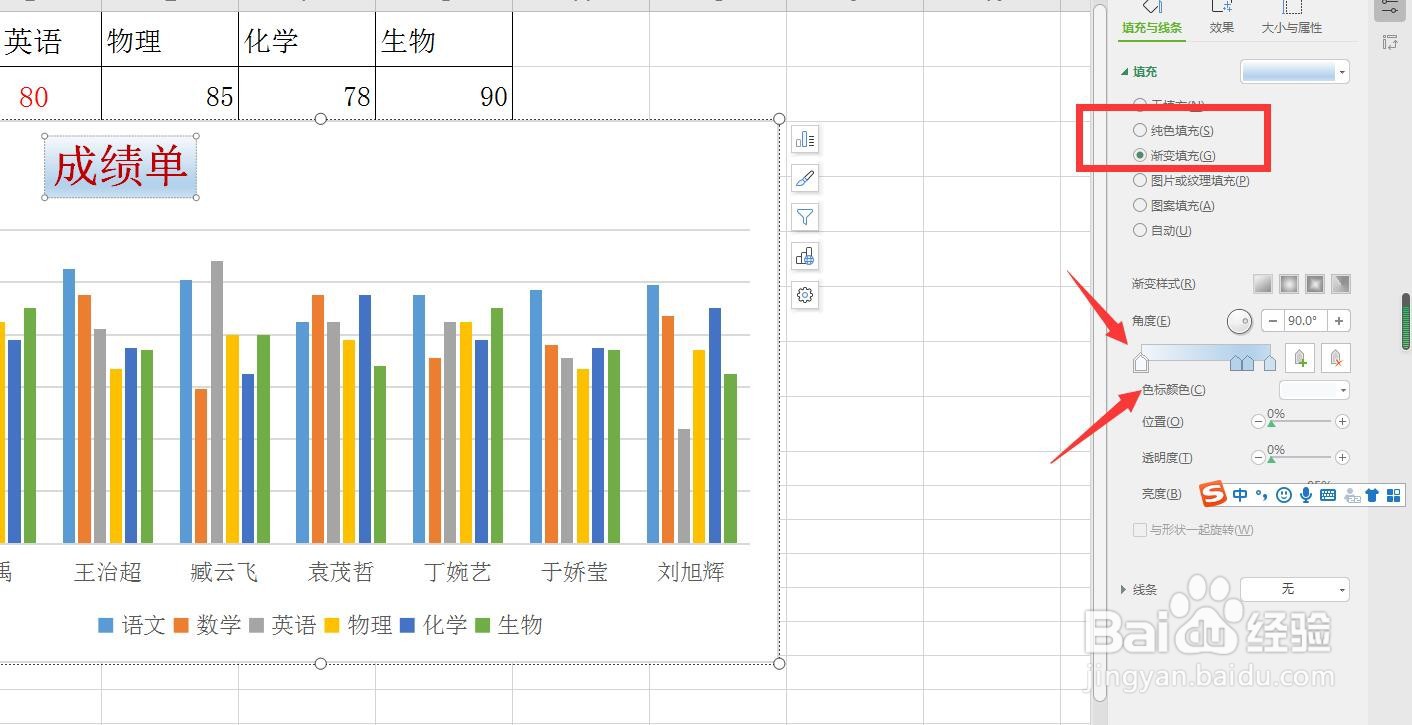1412x725 pixels.
Task: Open the fill preset dropdown
Action: pyautogui.click(x=1295, y=71)
